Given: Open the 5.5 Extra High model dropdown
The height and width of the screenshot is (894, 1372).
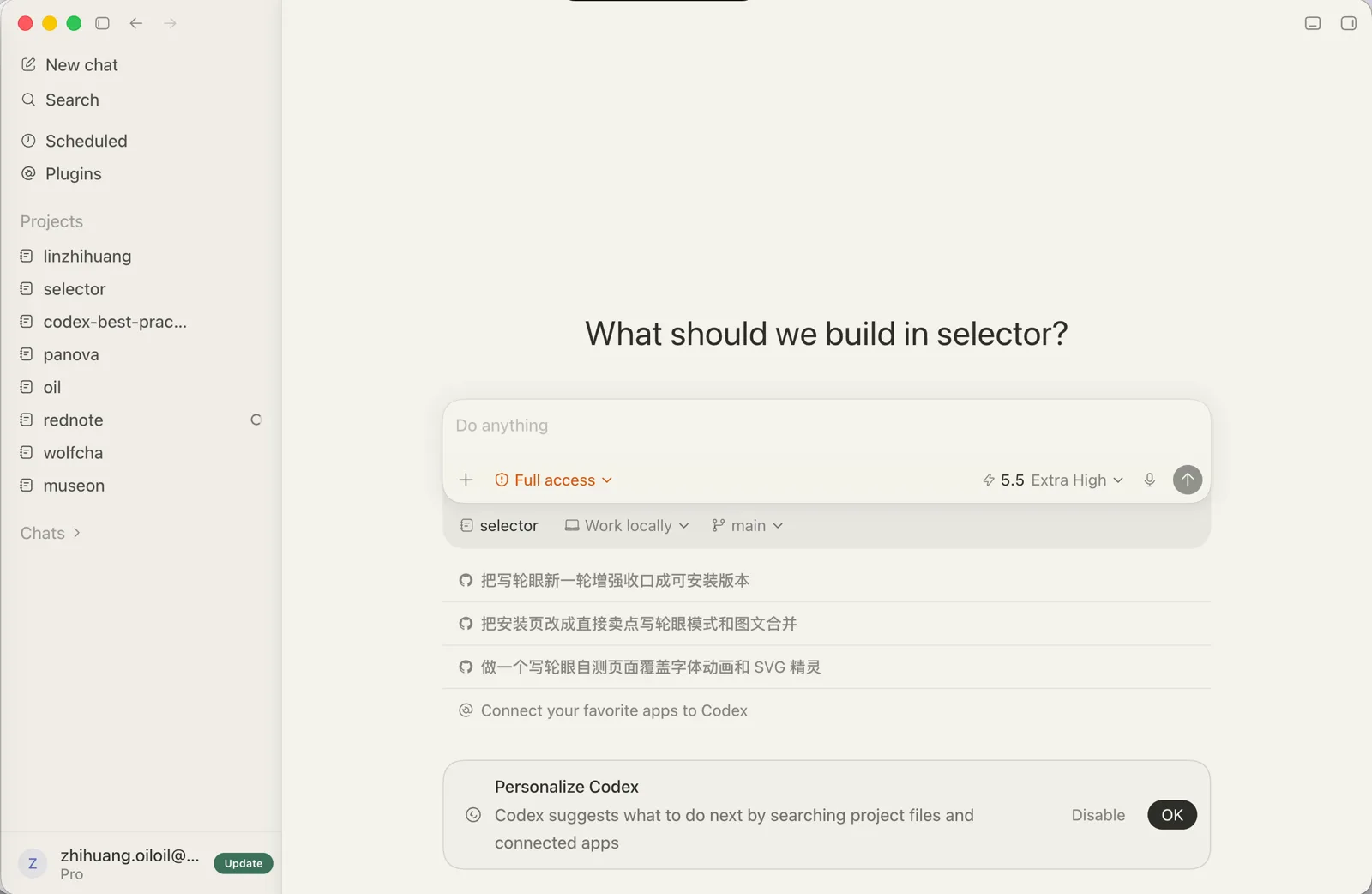Looking at the screenshot, I should 1053,480.
